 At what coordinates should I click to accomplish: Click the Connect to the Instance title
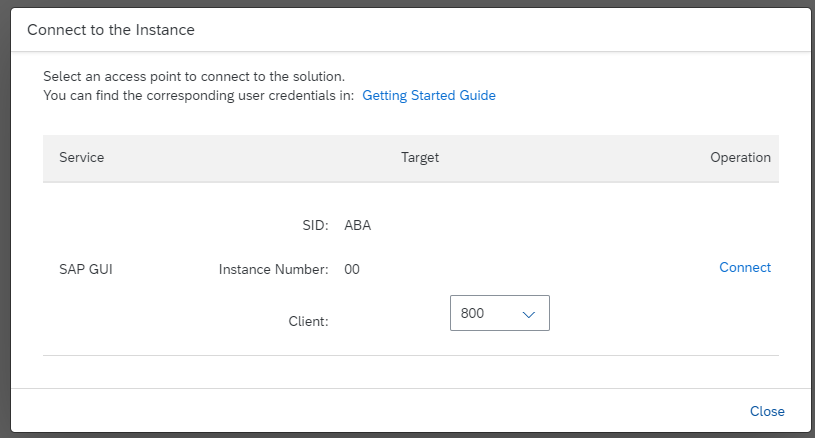[111, 30]
